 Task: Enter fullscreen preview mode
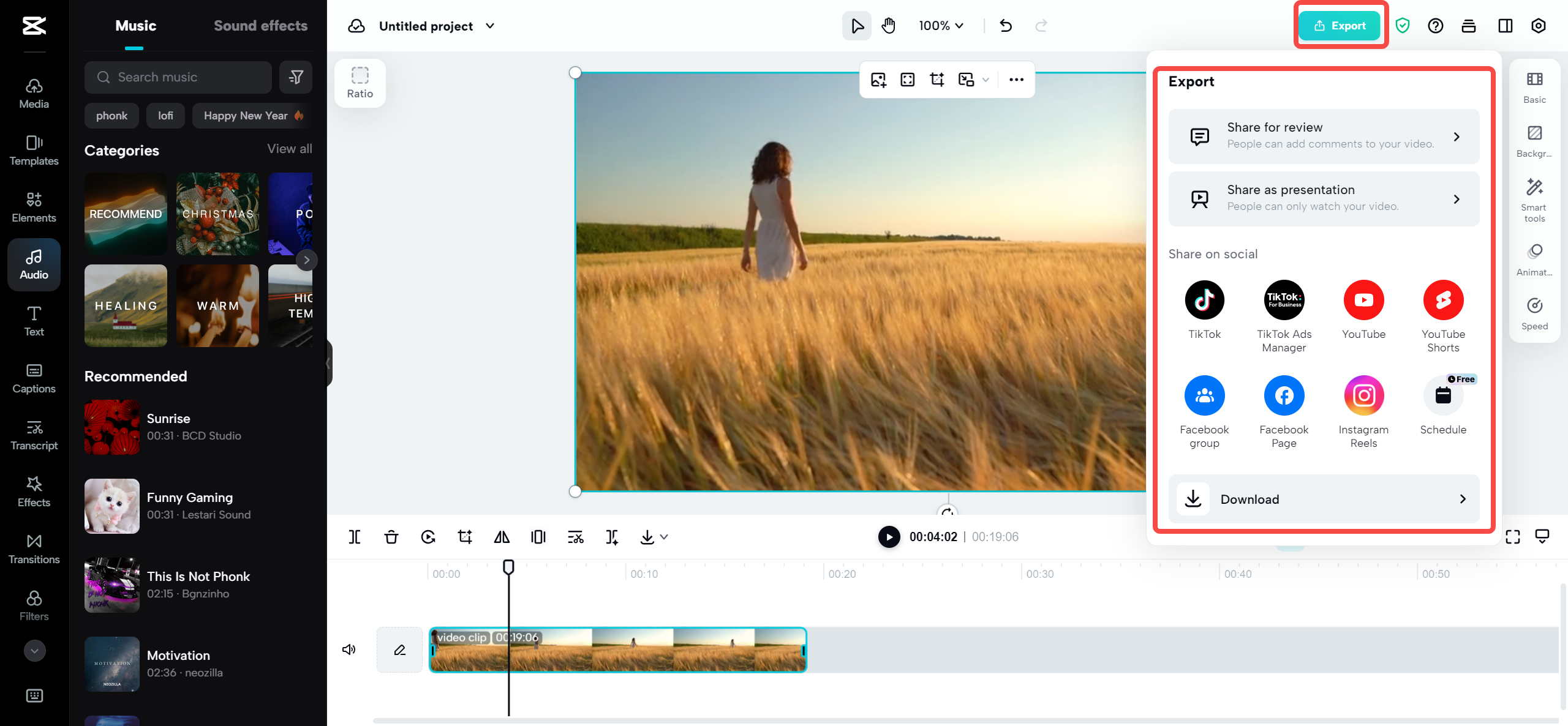click(x=1512, y=537)
